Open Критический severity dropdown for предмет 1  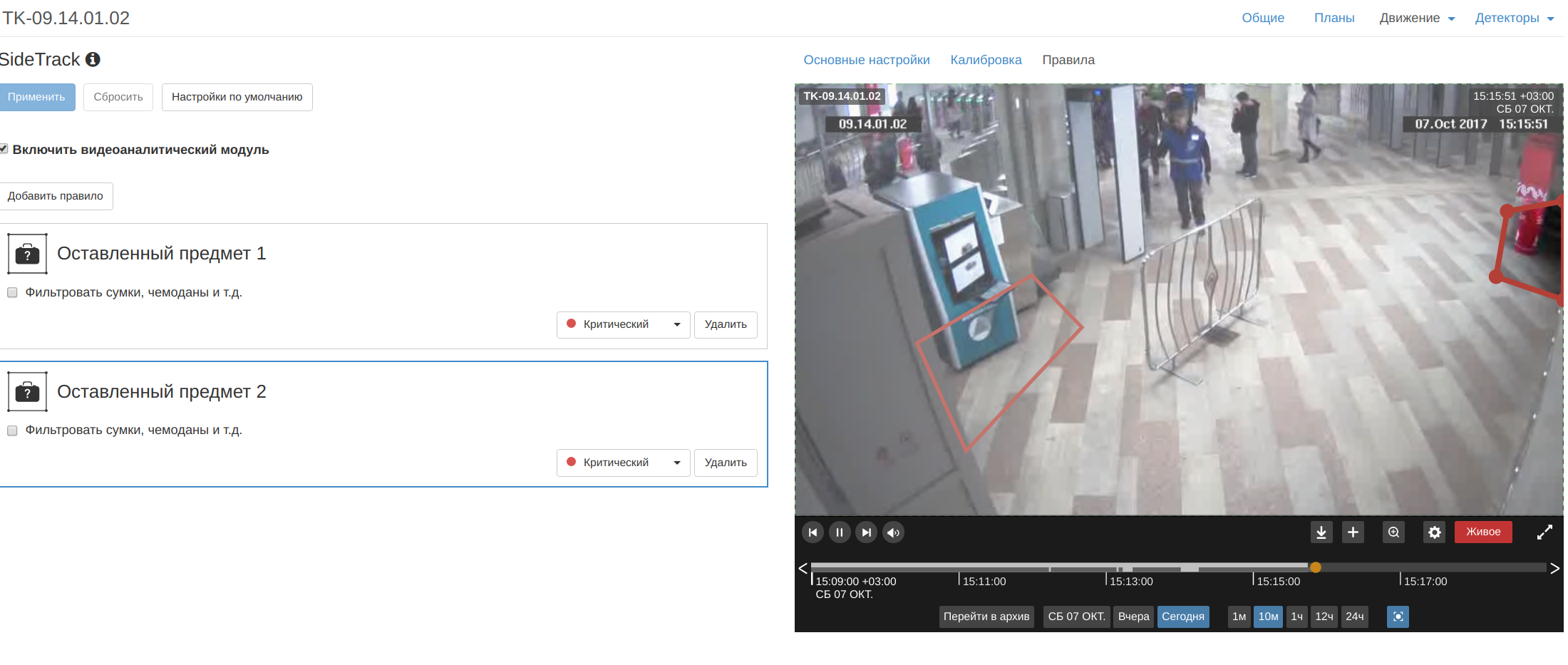pyautogui.click(x=623, y=324)
